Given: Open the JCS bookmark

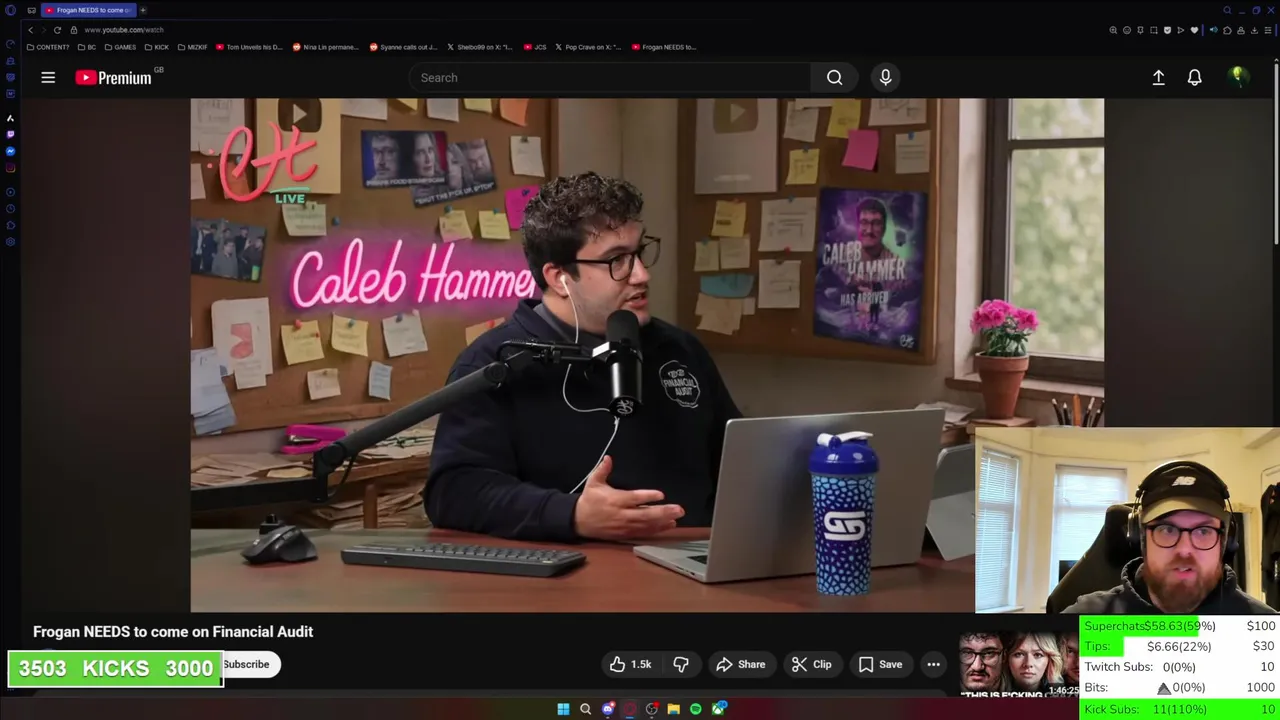Looking at the screenshot, I should click(x=535, y=47).
